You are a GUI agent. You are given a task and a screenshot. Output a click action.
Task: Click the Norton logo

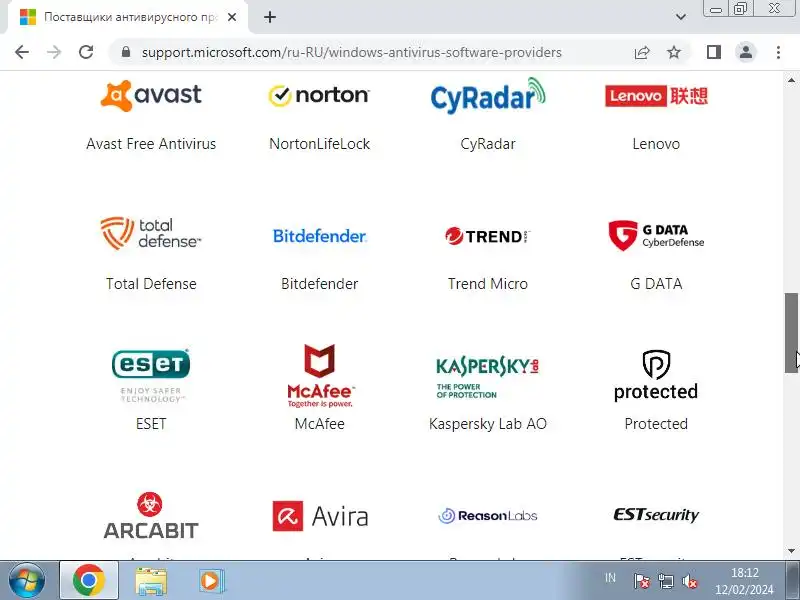(x=319, y=95)
